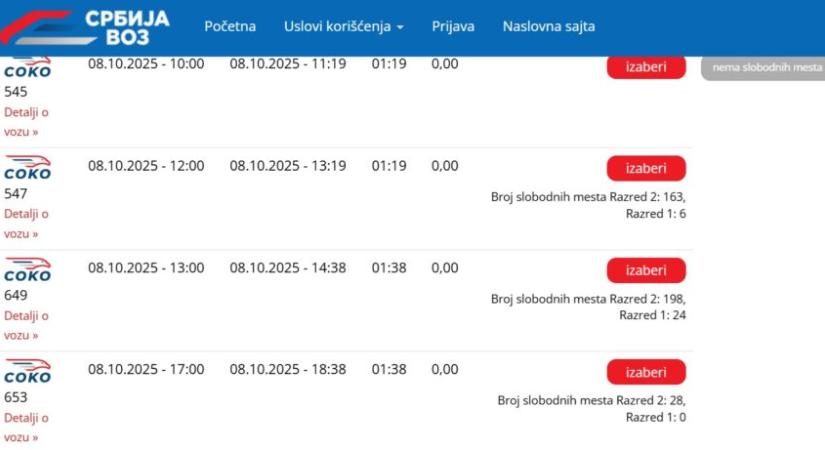Click free seats info for train 547
The image size is (825, 450).
[x=588, y=205]
